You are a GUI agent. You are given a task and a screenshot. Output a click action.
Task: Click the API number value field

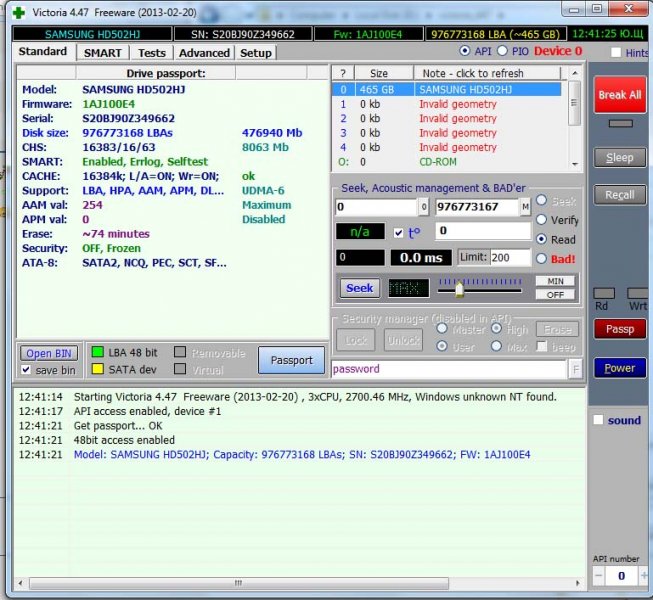[621, 576]
